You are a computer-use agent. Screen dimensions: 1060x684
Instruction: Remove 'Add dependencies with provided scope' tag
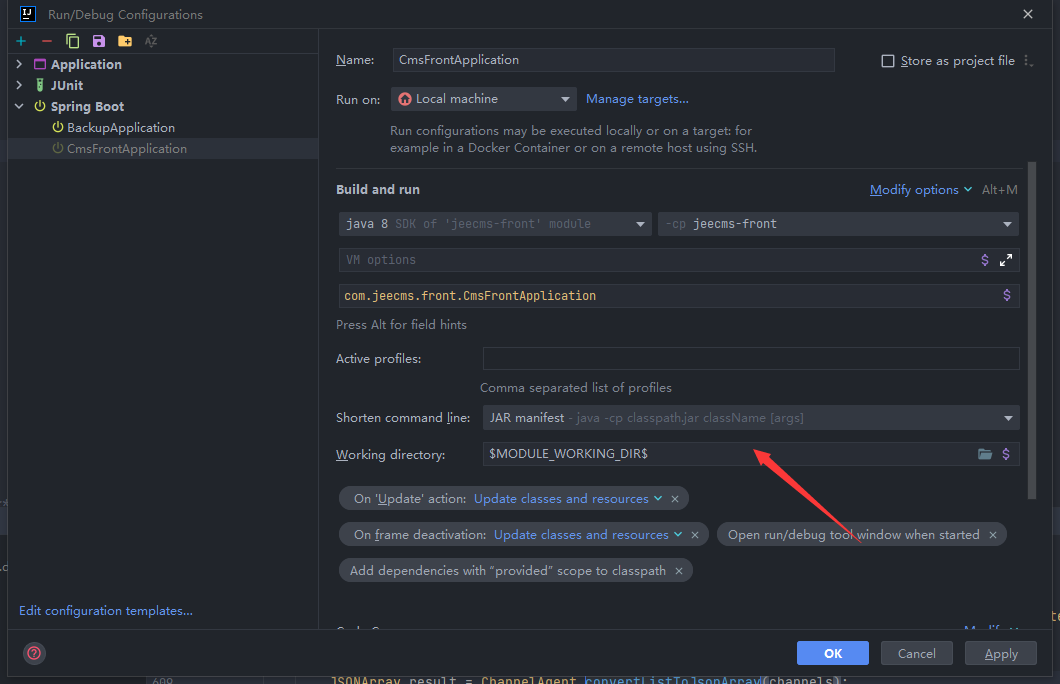click(x=678, y=571)
